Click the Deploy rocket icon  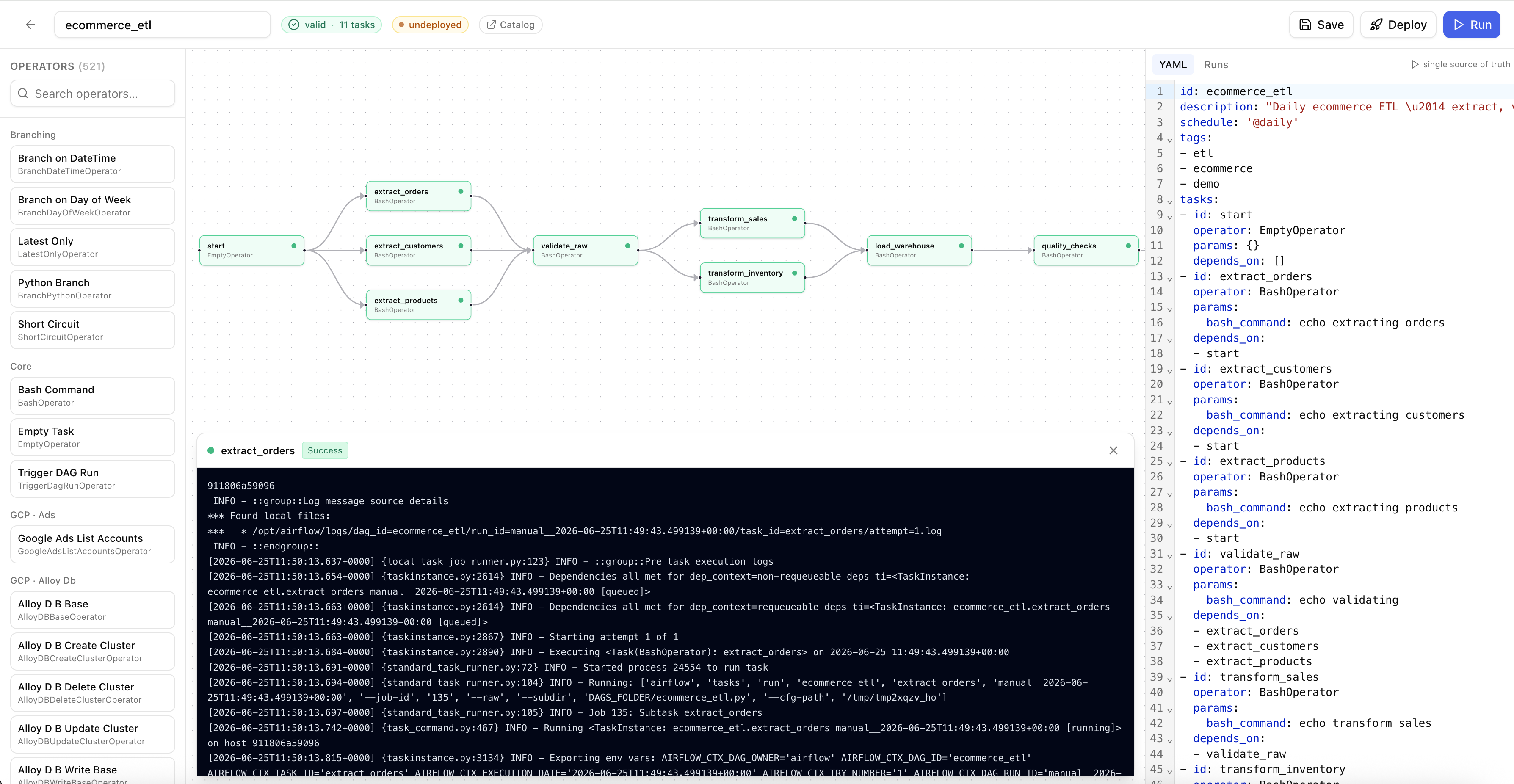[x=1376, y=25]
